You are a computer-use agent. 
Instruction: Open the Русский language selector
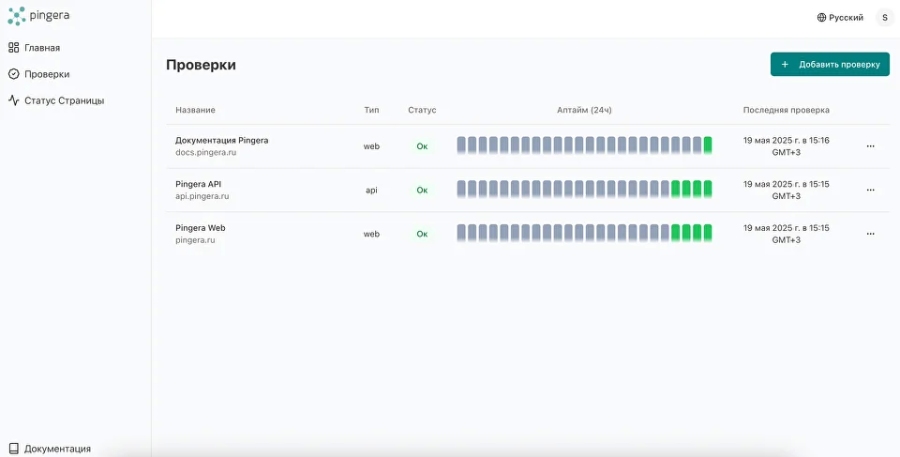[840, 18]
